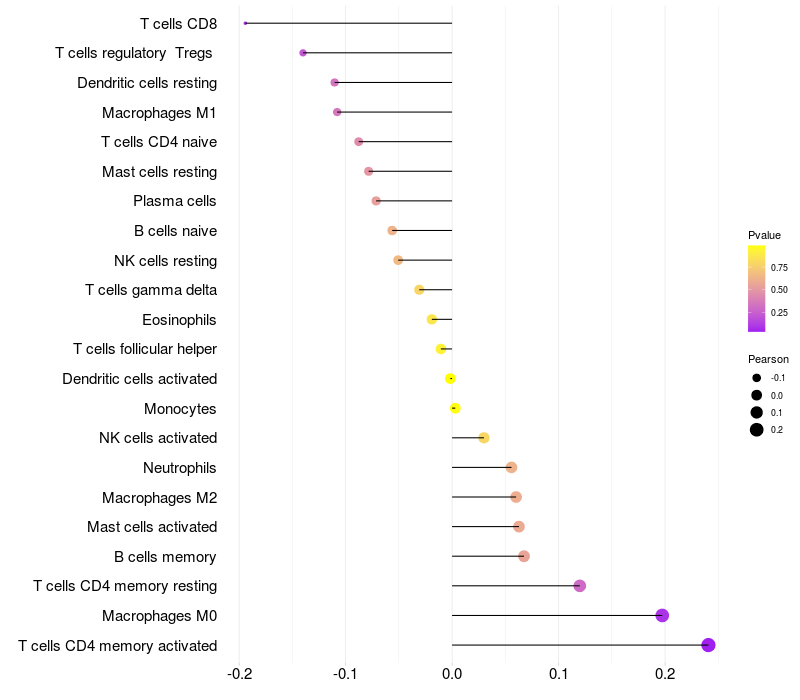
Task: Click the Pvalue gradient color bar
Action: click(x=757, y=288)
